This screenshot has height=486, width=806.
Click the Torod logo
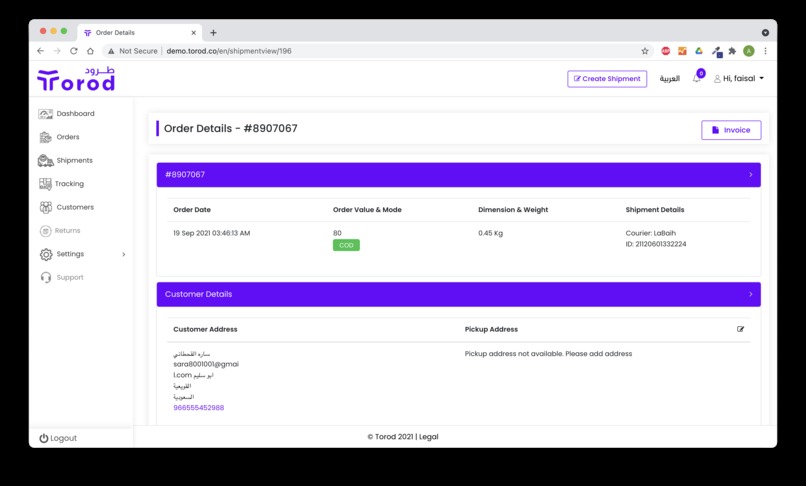[76, 79]
